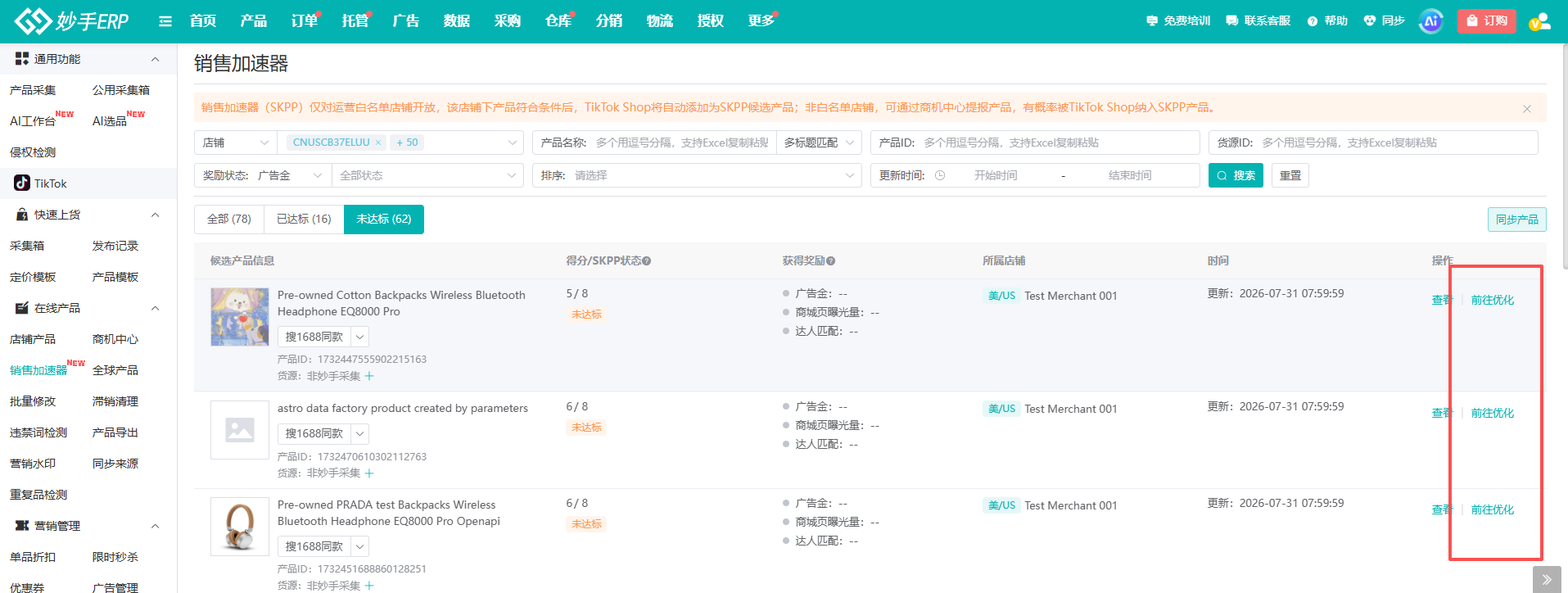The image size is (1568, 593).
Task: Click 前往优化 for Cotton Backpacks product
Action: 1493,300
